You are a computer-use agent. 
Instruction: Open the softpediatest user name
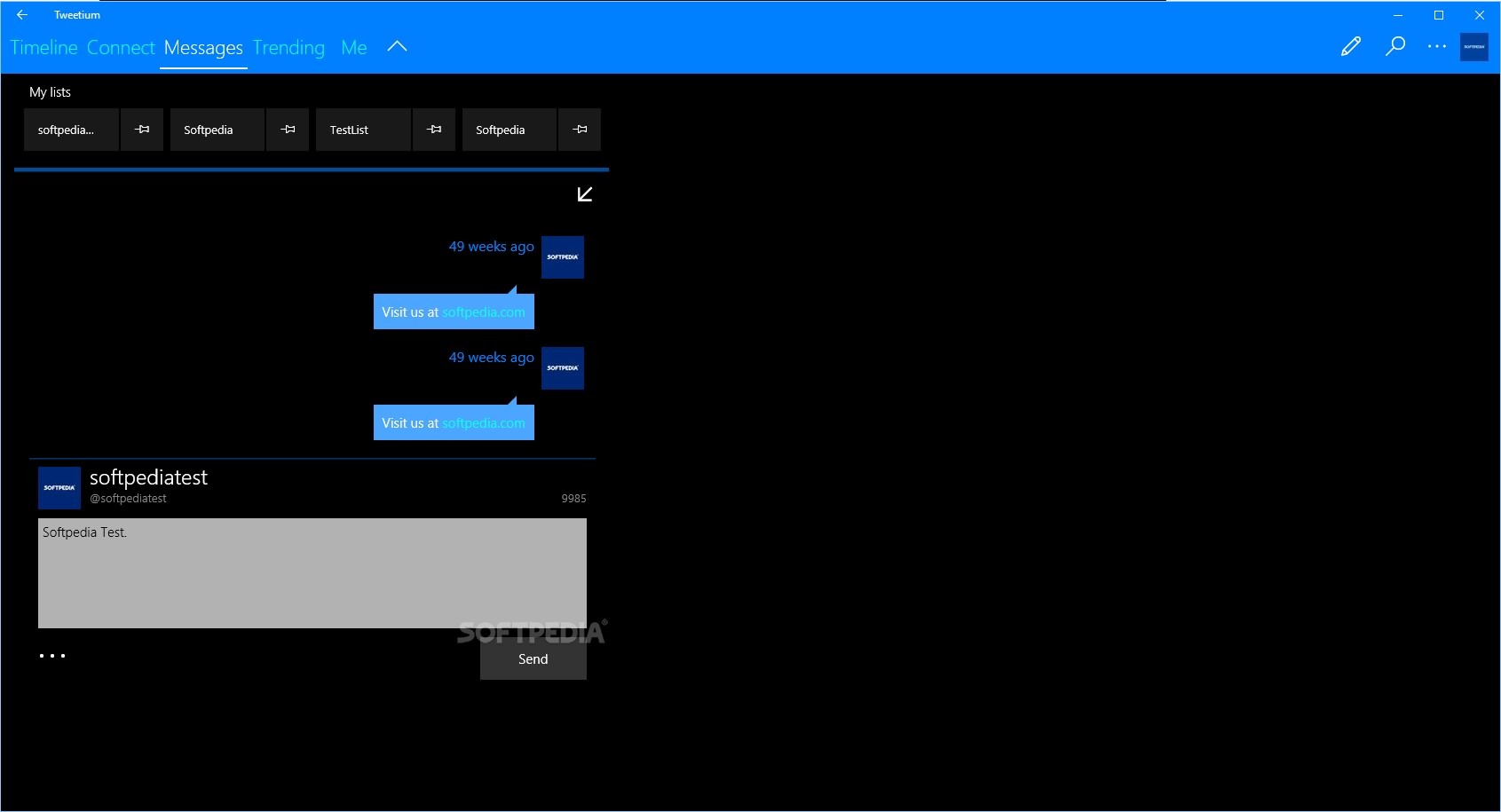(148, 477)
